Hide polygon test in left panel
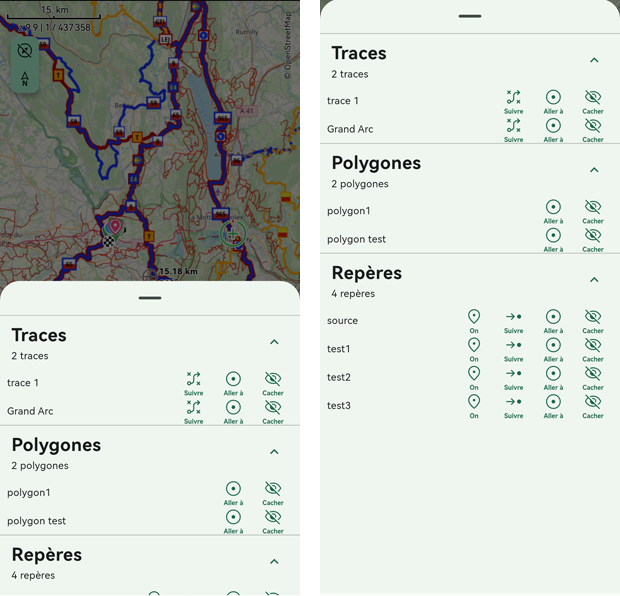Image resolution: width=620 pixels, height=596 pixels. click(273, 522)
